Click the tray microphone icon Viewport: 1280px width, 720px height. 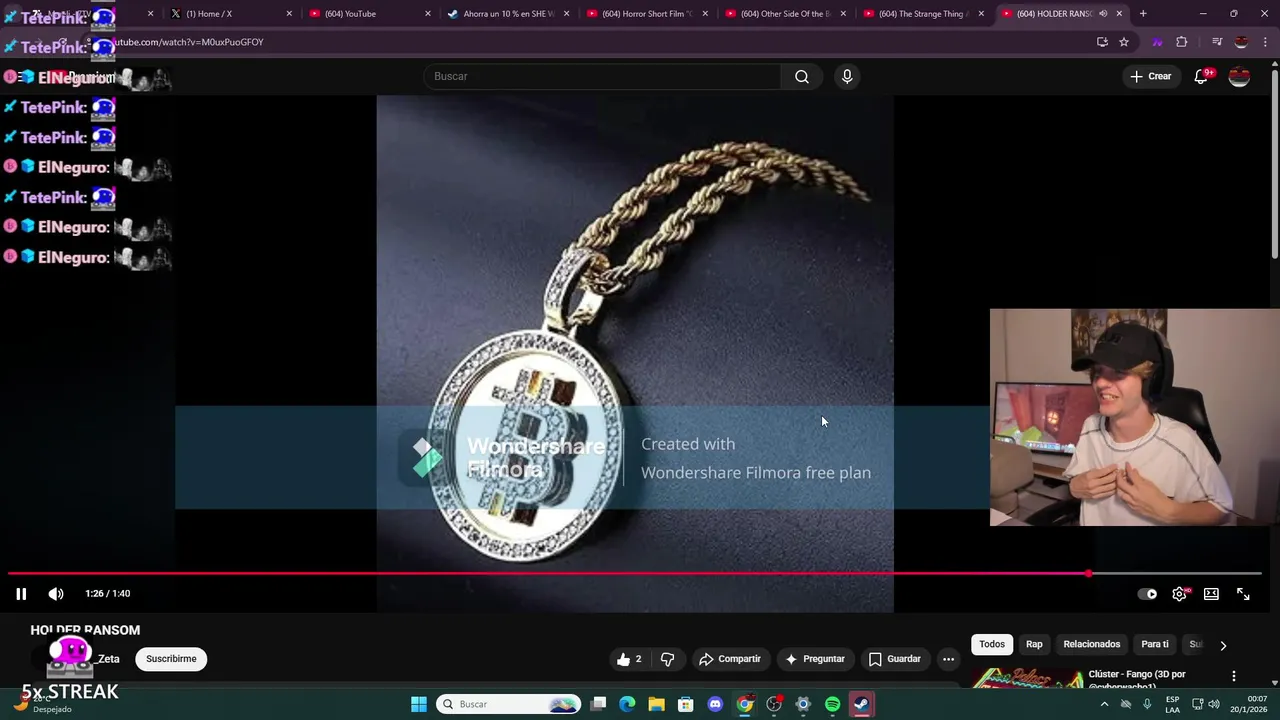tap(1147, 704)
